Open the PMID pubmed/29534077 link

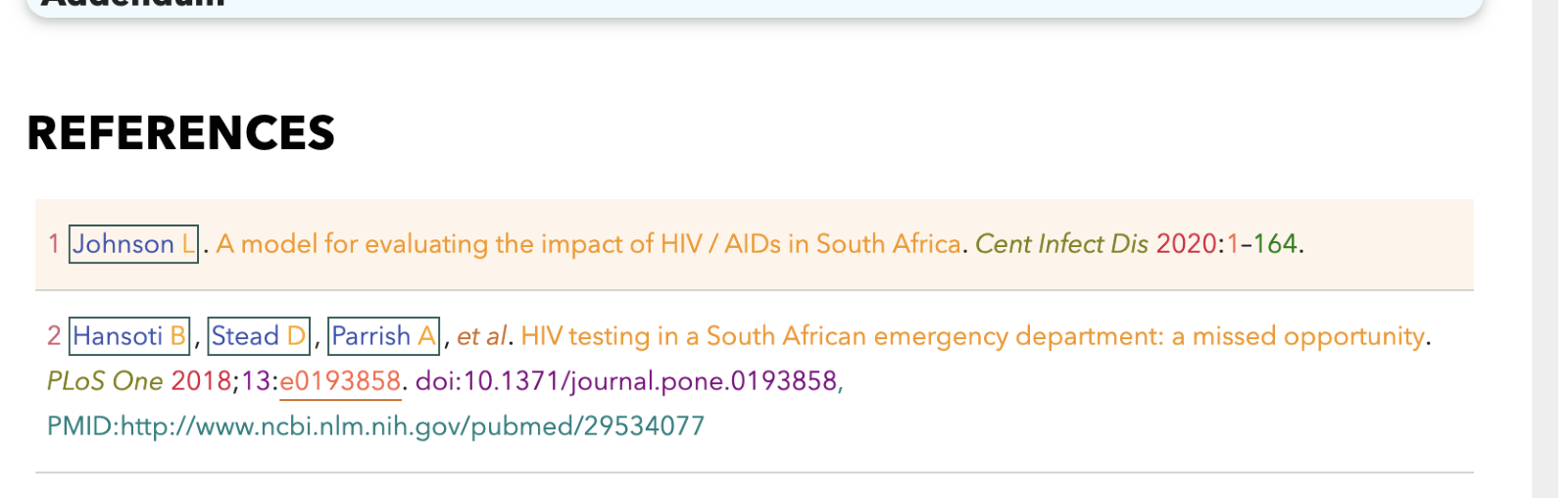pyautogui.click(x=376, y=426)
